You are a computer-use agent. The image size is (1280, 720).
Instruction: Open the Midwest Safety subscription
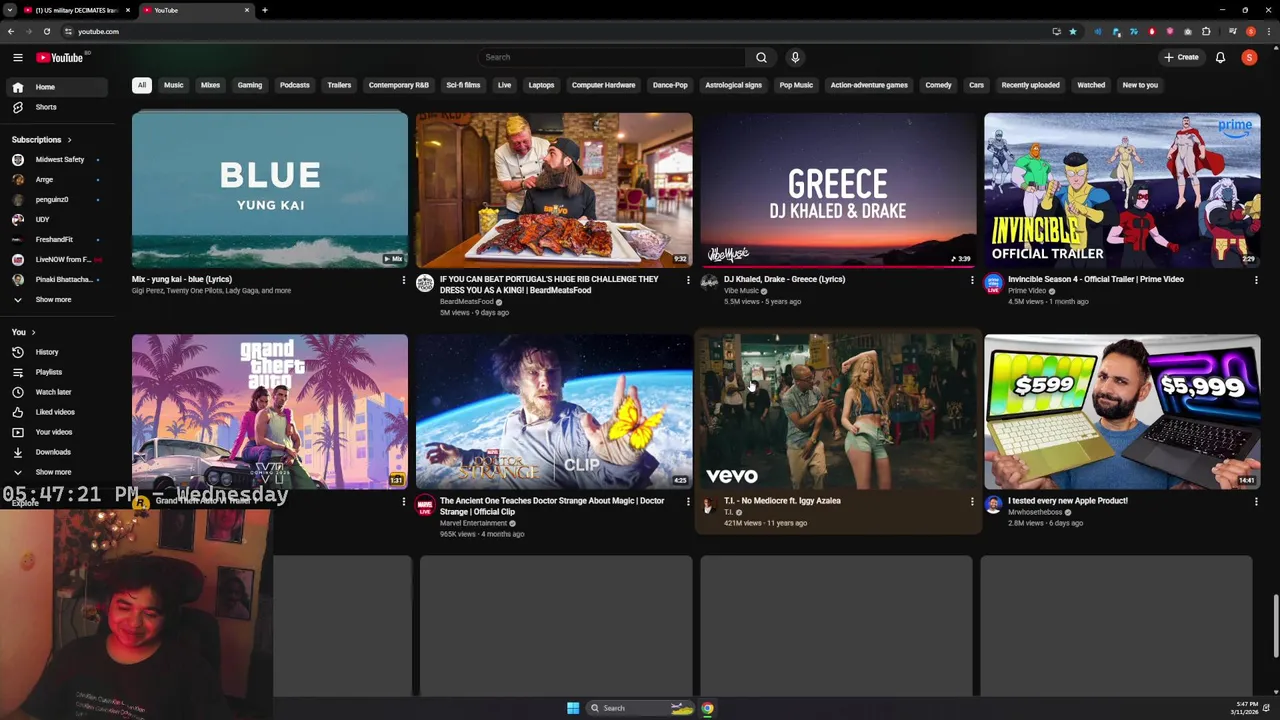point(56,160)
